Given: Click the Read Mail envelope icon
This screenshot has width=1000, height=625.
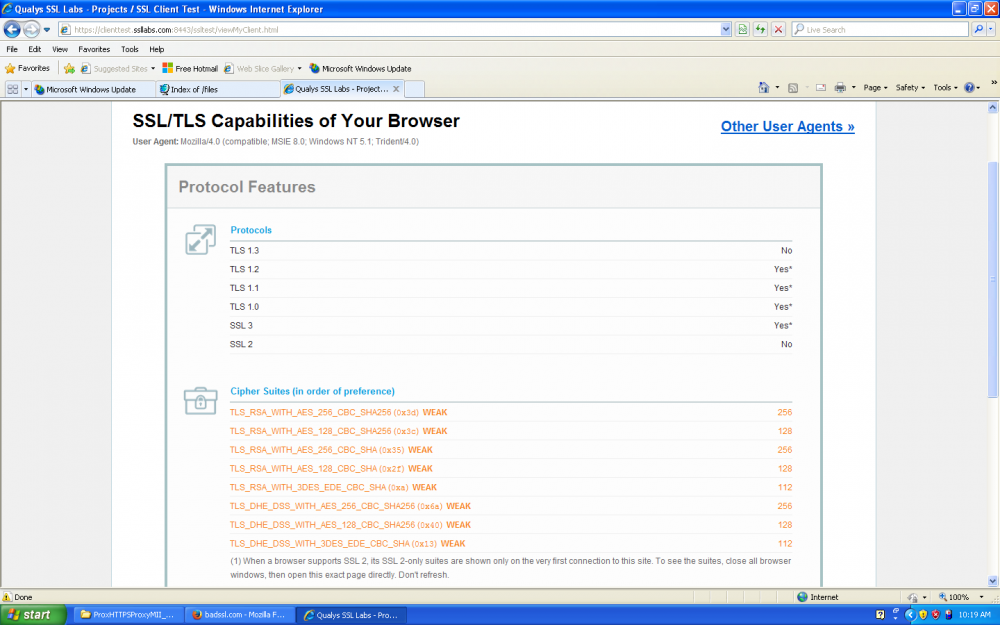Looking at the screenshot, I should (820, 87).
